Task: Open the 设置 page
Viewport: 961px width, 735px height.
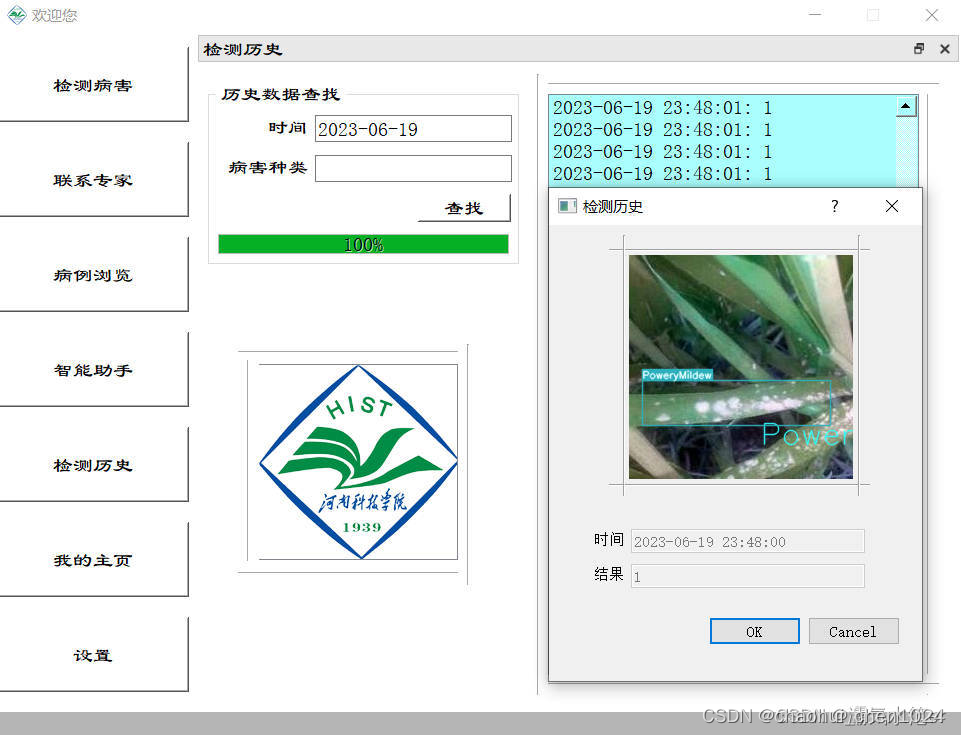Action: pos(93,655)
